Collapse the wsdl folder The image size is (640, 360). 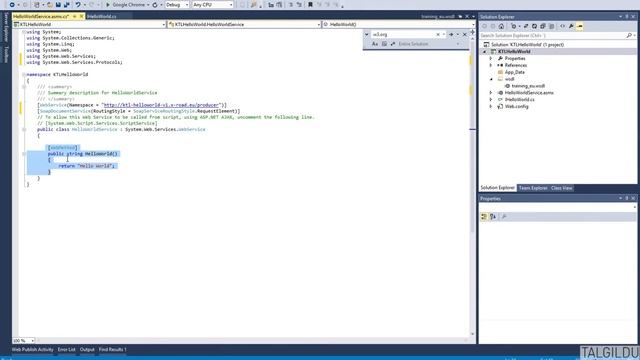(491, 79)
